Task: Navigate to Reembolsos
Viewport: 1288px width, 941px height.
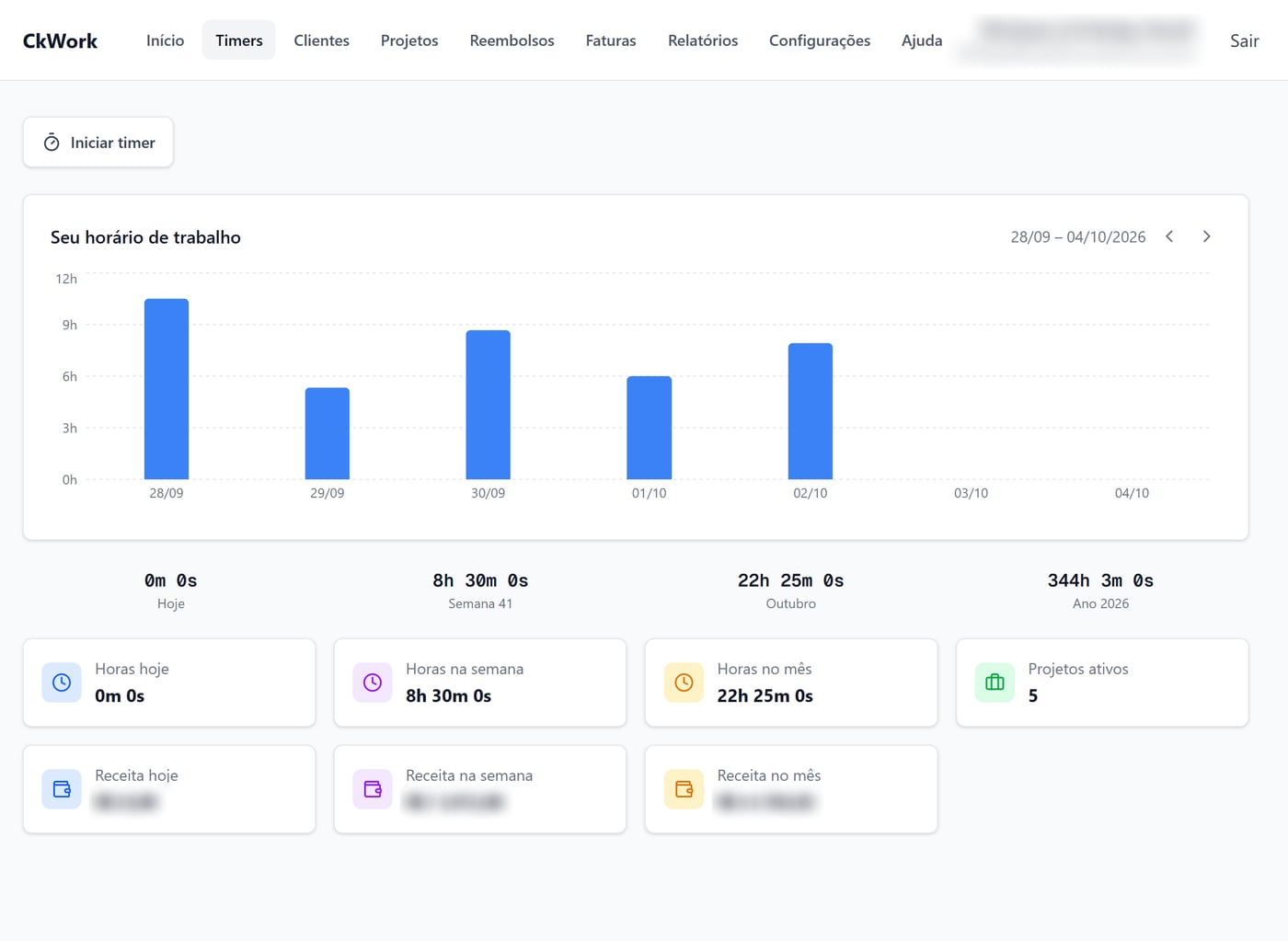Action: (x=512, y=40)
